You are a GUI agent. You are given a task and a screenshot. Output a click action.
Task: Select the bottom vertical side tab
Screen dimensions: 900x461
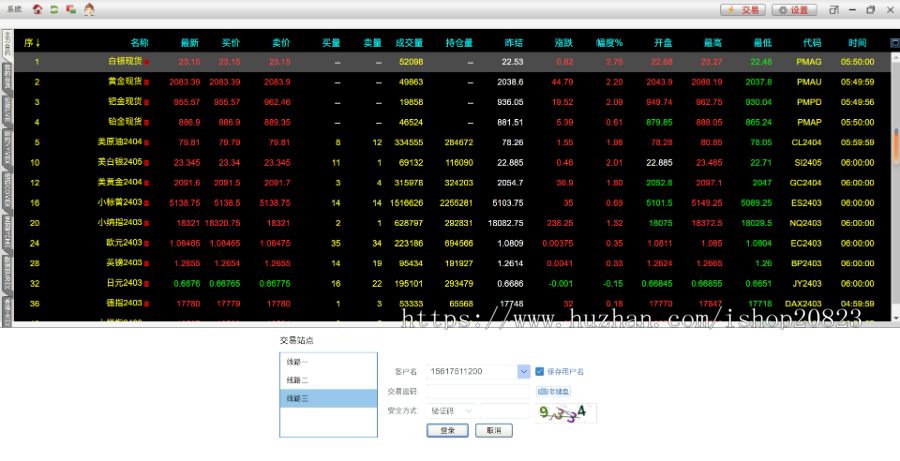7,312
